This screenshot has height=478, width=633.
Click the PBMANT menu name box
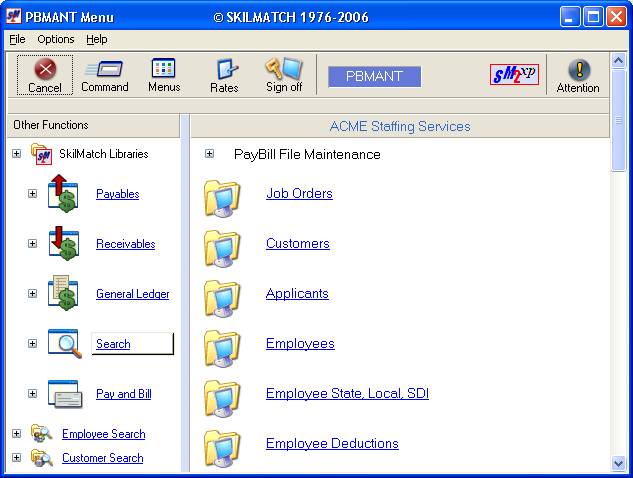(x=374, y=76)
